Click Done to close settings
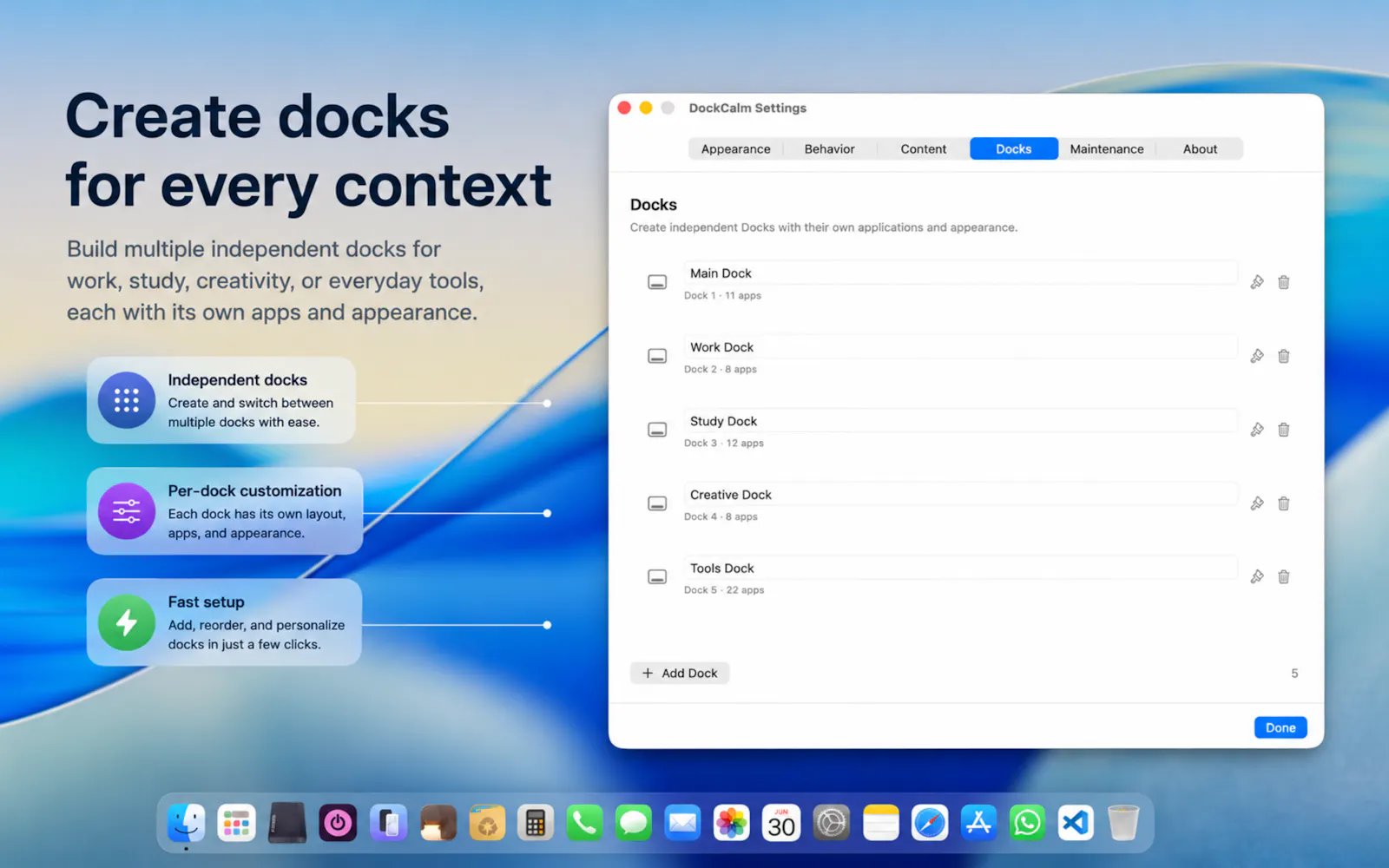 pyautogui.click(x=1280, y=727)
